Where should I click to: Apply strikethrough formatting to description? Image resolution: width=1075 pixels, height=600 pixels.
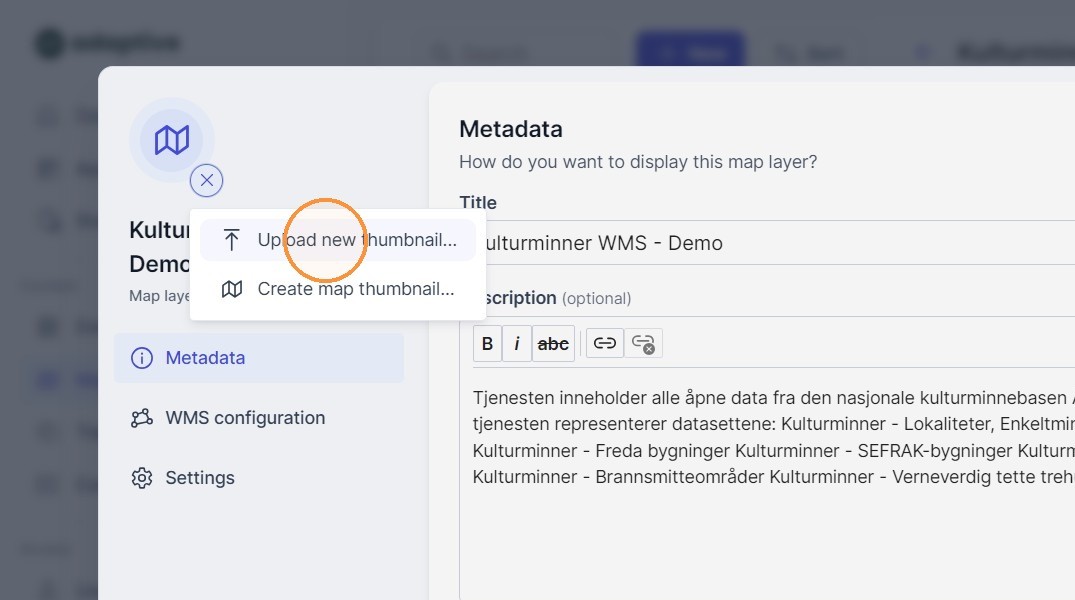[553, 344]
